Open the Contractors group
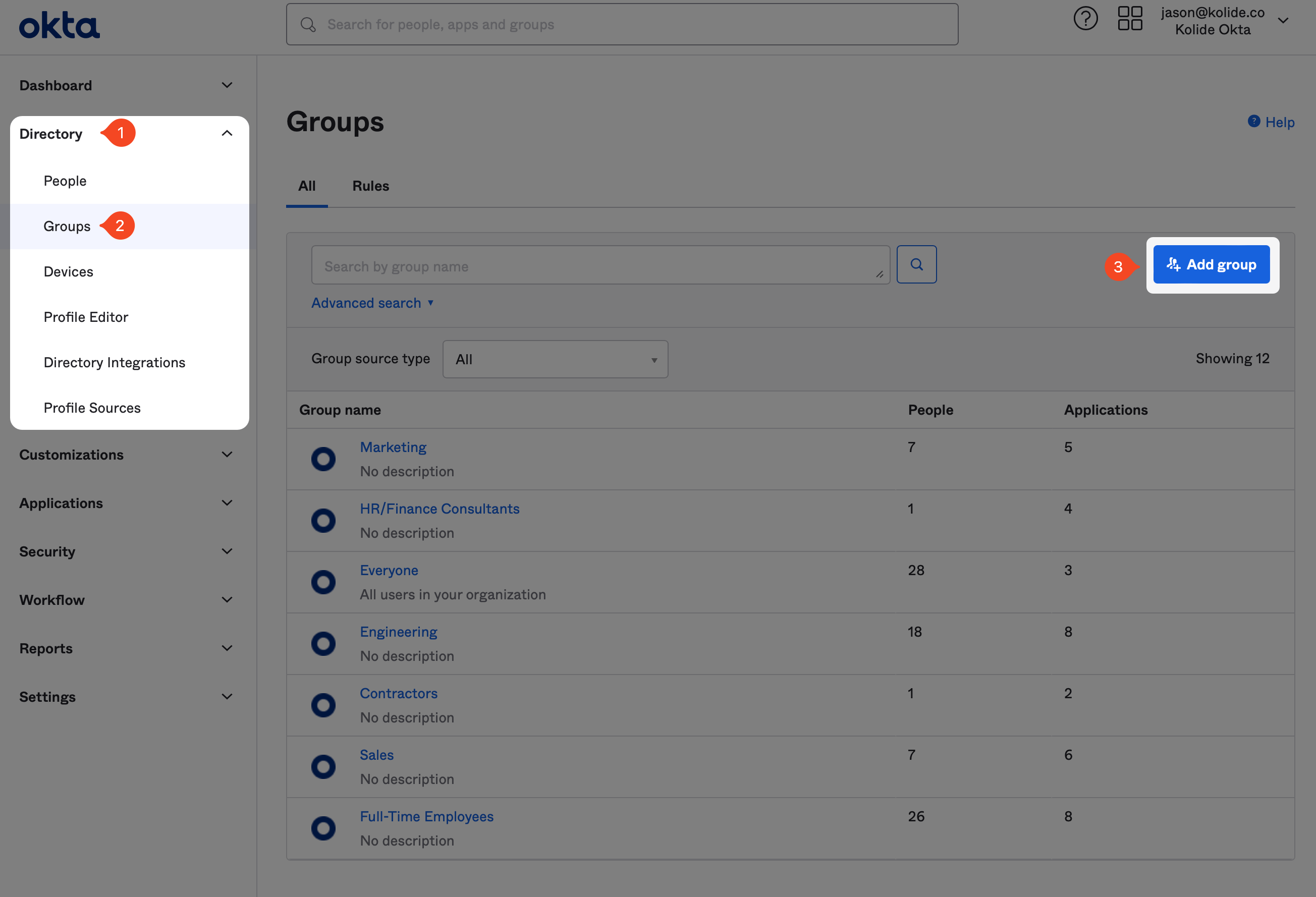Image resolution: width=1316 pixels, height=897 pixels. point(398,693)
